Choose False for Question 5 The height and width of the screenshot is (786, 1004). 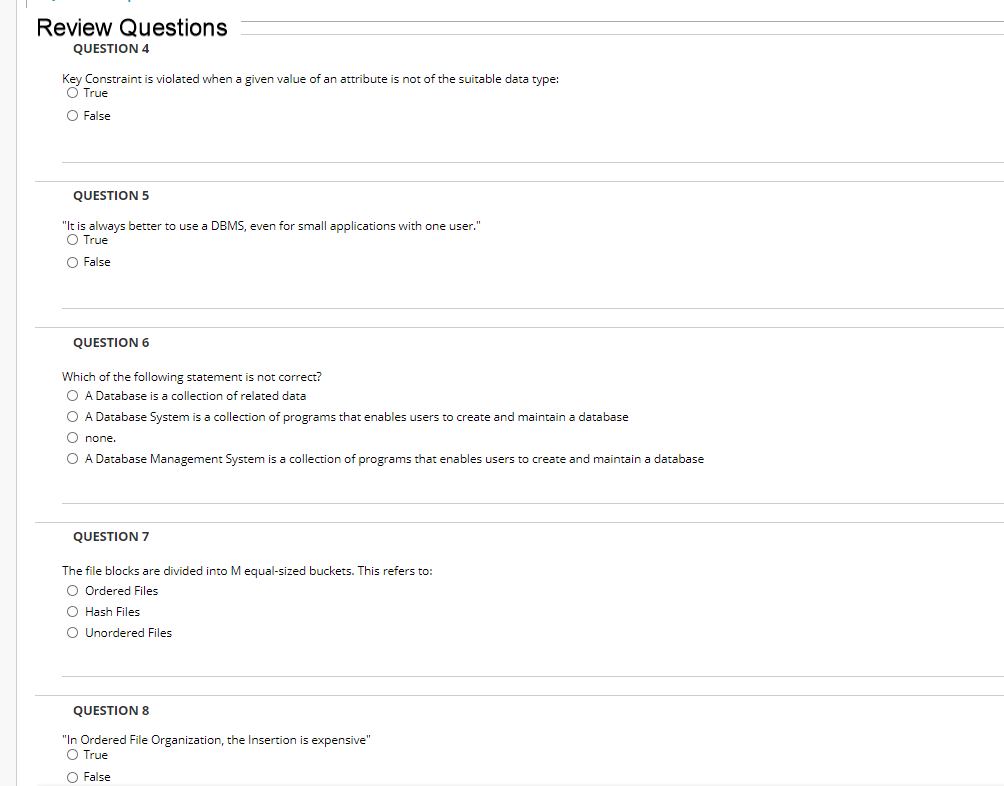pyautogui.click(x=72, y=262)
